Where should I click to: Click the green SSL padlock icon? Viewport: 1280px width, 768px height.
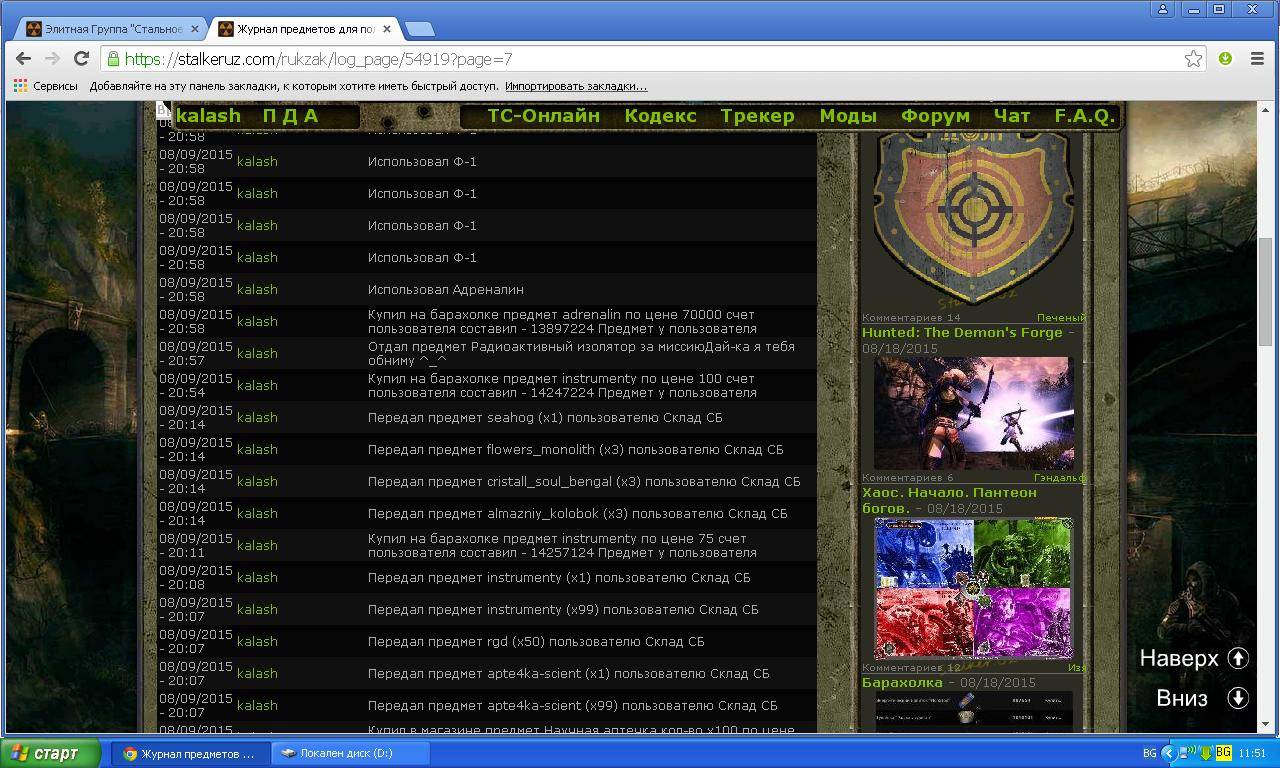tap(114, 59)
